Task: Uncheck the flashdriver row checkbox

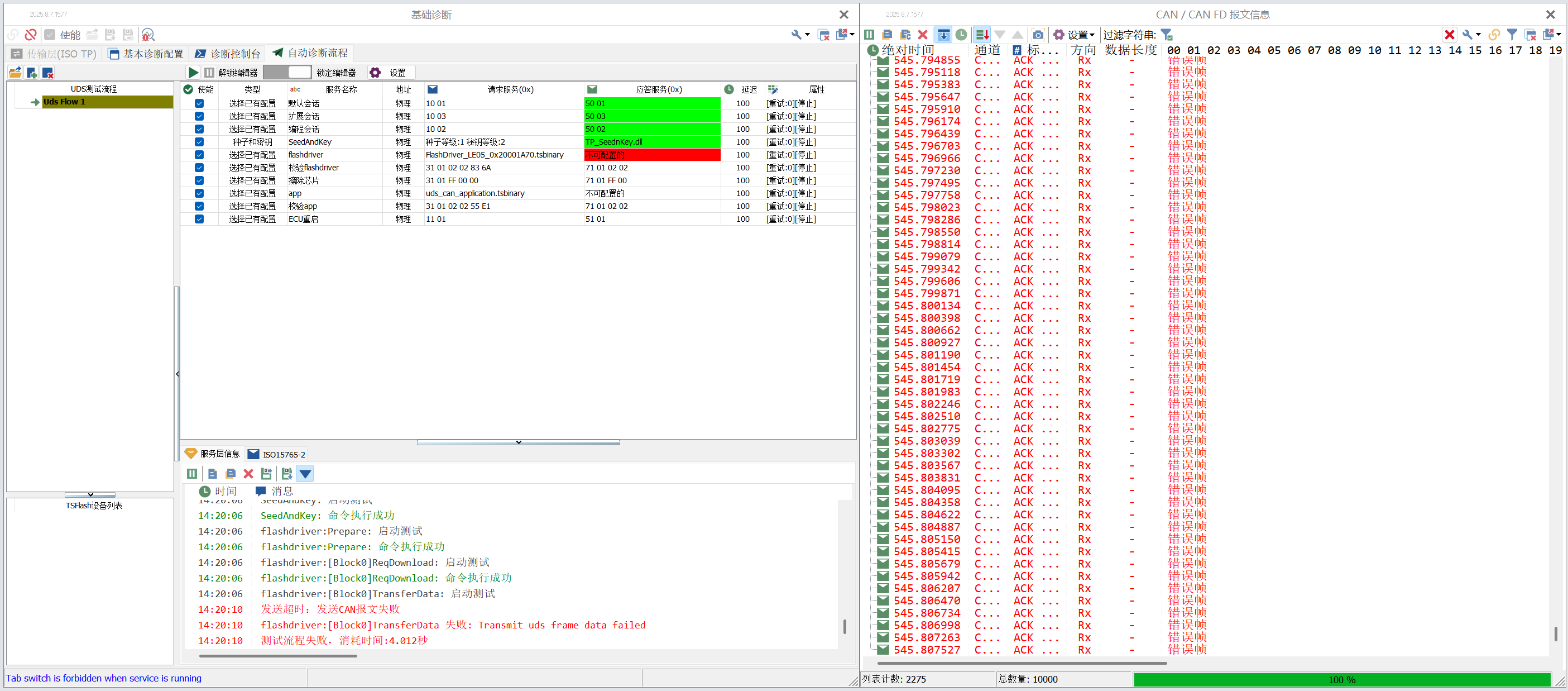Action: (199, 154)
